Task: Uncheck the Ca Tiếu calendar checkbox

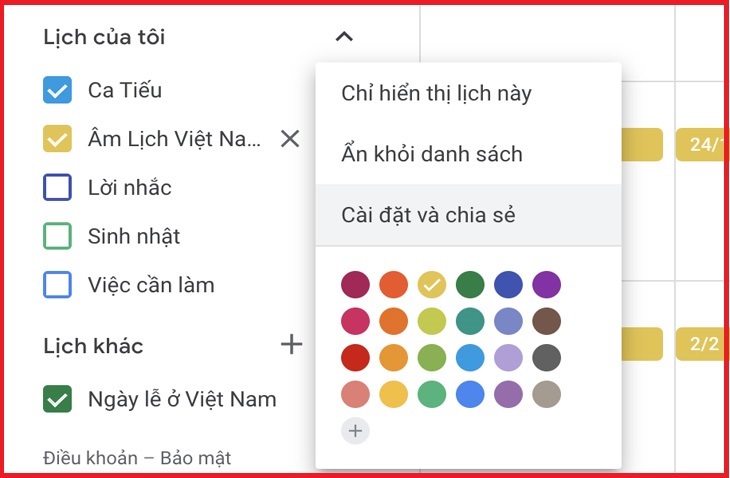Action: (x=57, y=91)
